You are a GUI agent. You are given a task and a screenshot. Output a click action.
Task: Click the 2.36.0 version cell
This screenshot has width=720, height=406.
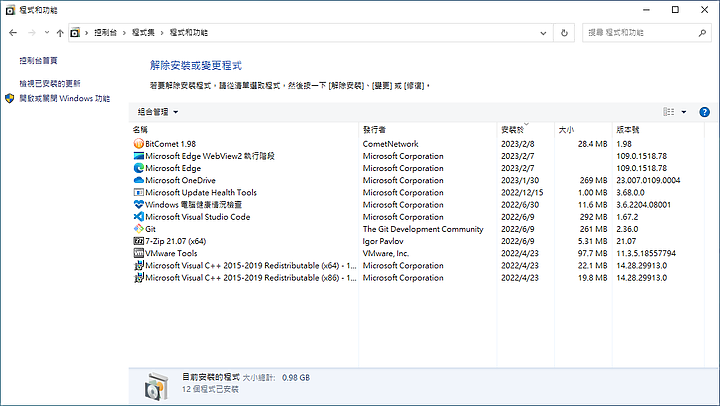click(627, 229)
